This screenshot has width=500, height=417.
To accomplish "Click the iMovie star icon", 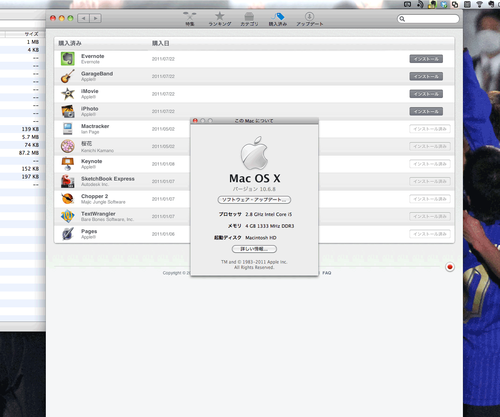I will click(68, 94).
